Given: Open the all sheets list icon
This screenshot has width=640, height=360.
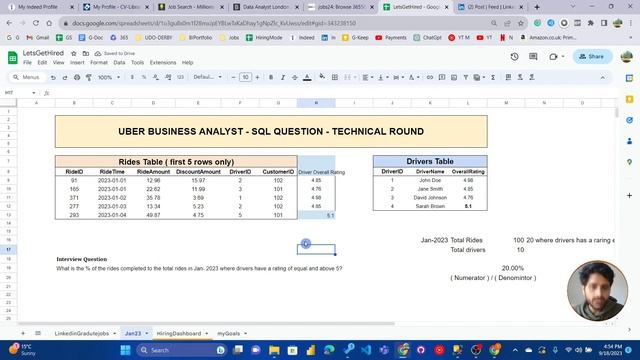Looking at the screenshot, I should pyautogui.click(x=38, y=333).
